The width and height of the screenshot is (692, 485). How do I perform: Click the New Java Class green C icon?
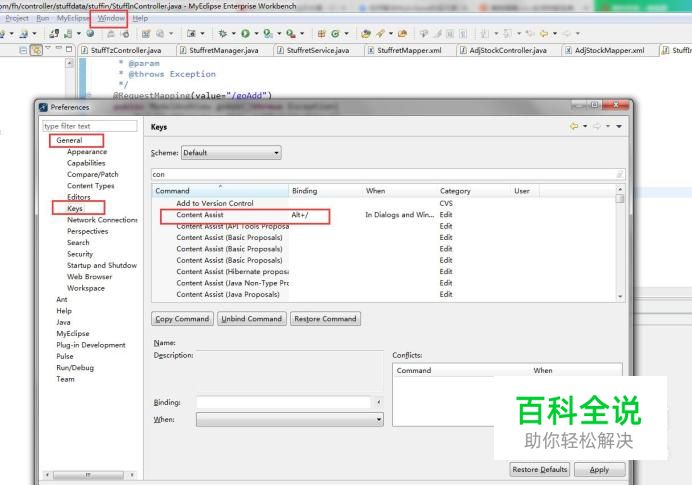335,34
